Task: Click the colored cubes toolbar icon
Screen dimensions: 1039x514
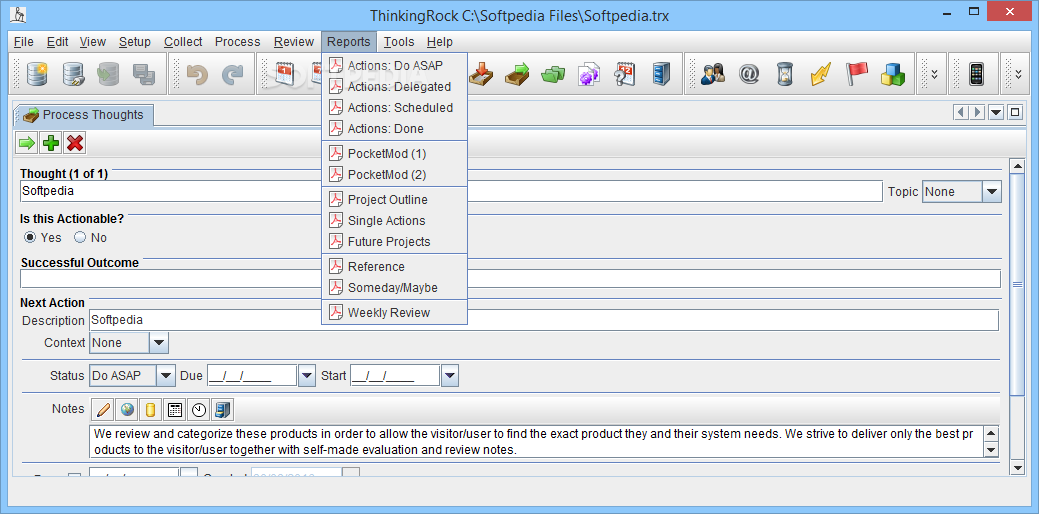Action: (x=892, y=74)
